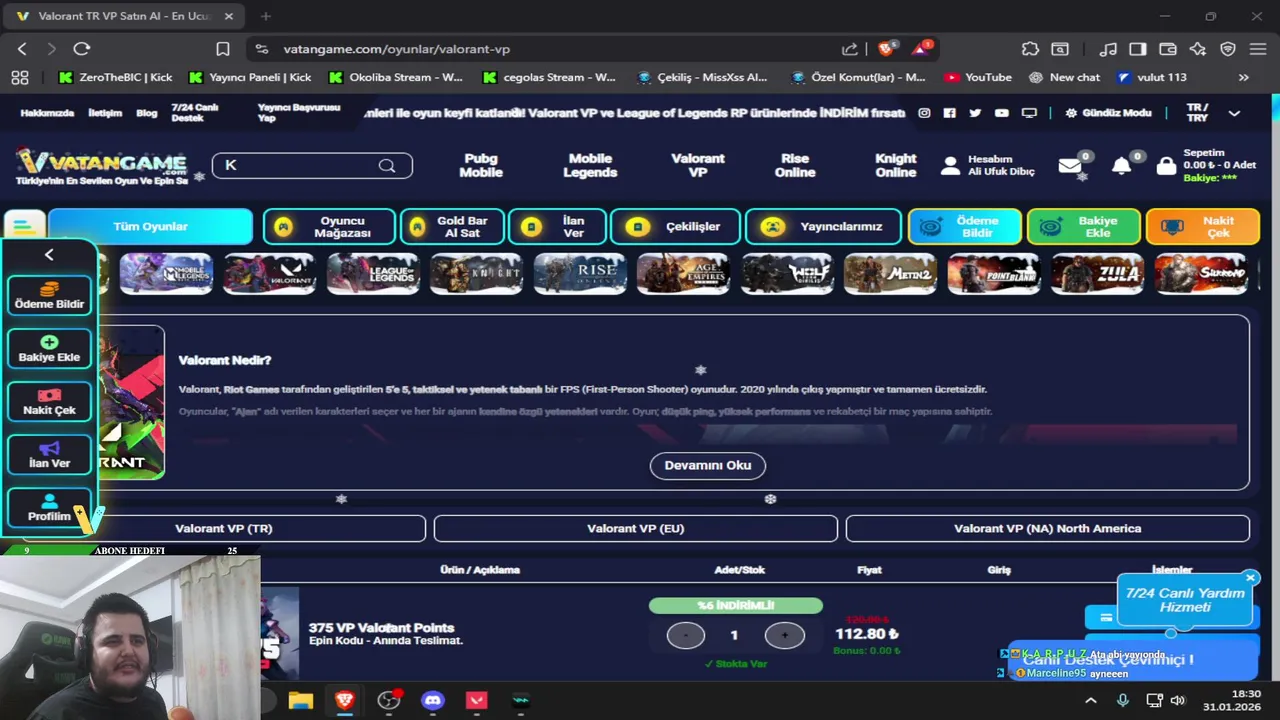Open the browser playlist music note icon

click(x=1108, y=49)
